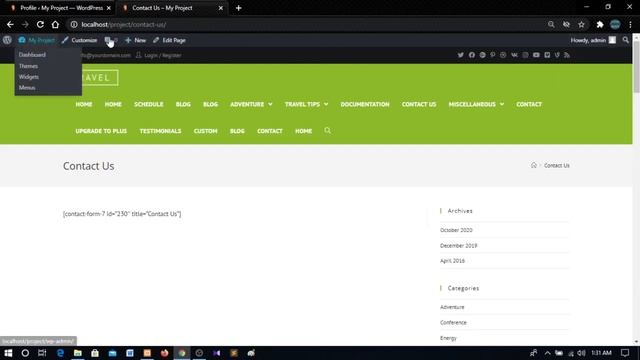Reload the page with browser refresh button
Image resolution: width=640 pixels, height=360 pixels.
point(40,24)
